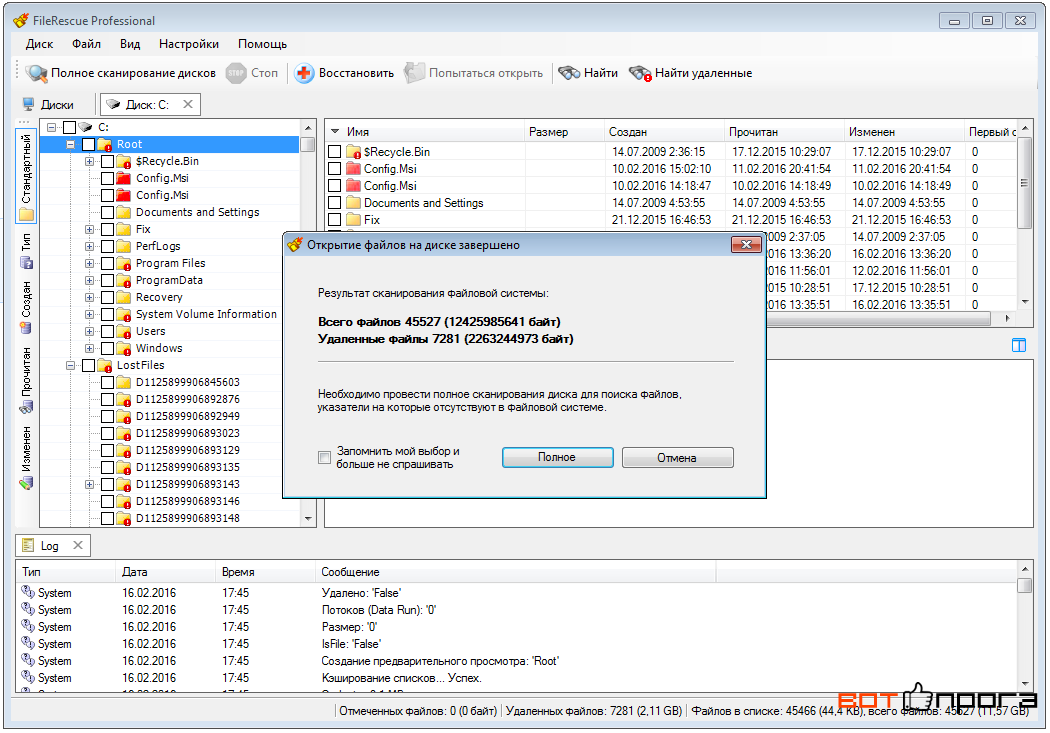Select the Root folder icon in tree
The width and height of the screenshot is (1050, 733).
pos(104,144)
